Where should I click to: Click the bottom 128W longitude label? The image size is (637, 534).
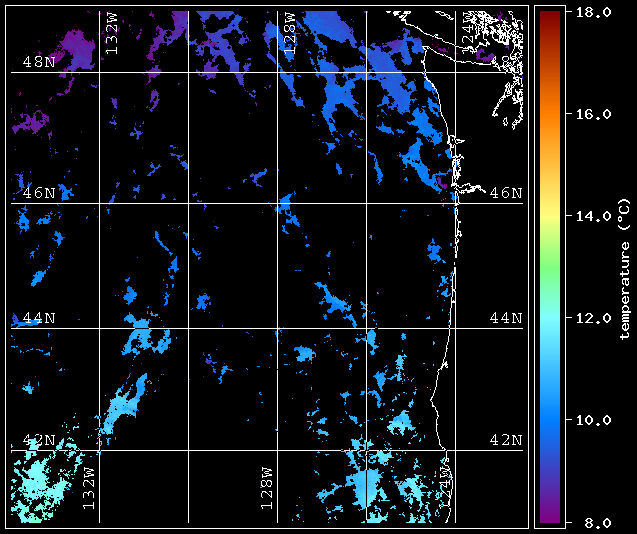266,488
